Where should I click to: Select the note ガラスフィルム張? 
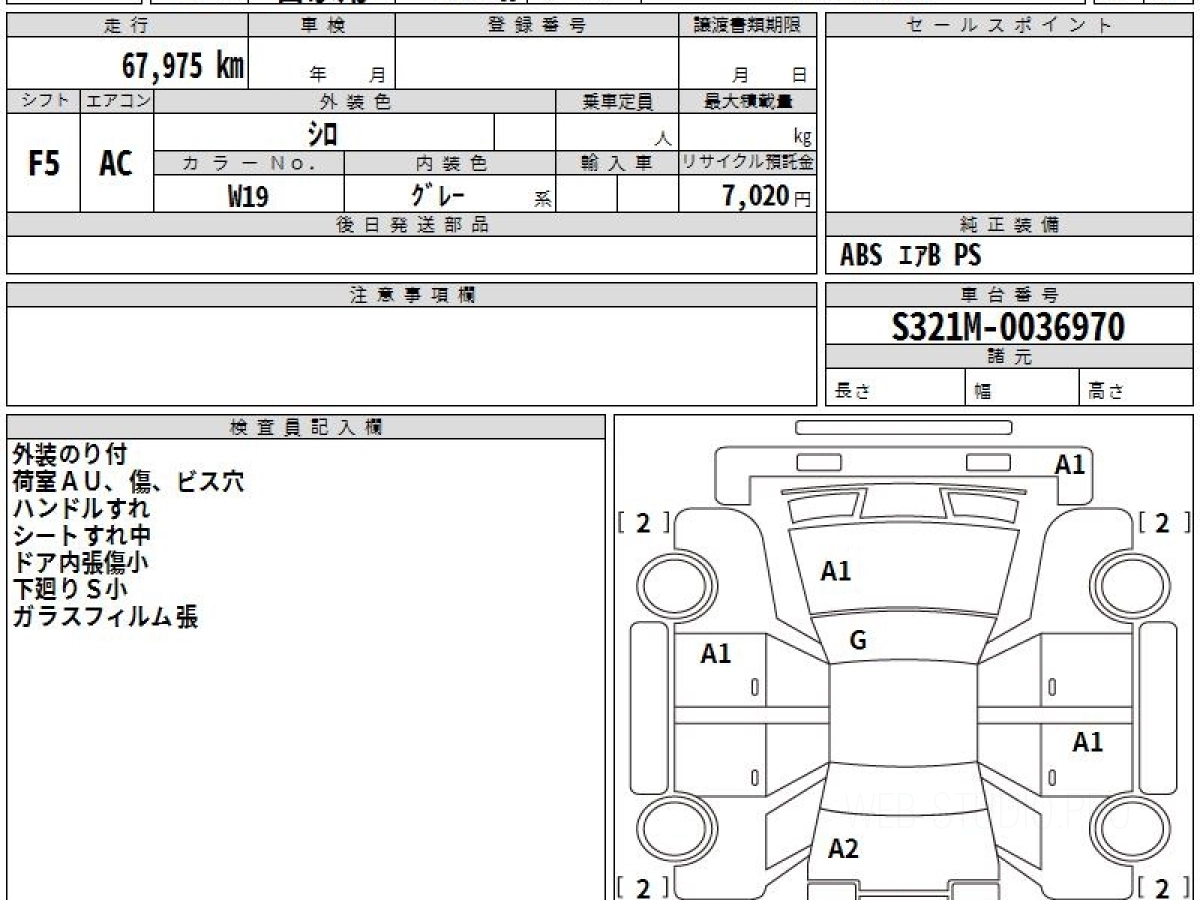click(105, 617)
